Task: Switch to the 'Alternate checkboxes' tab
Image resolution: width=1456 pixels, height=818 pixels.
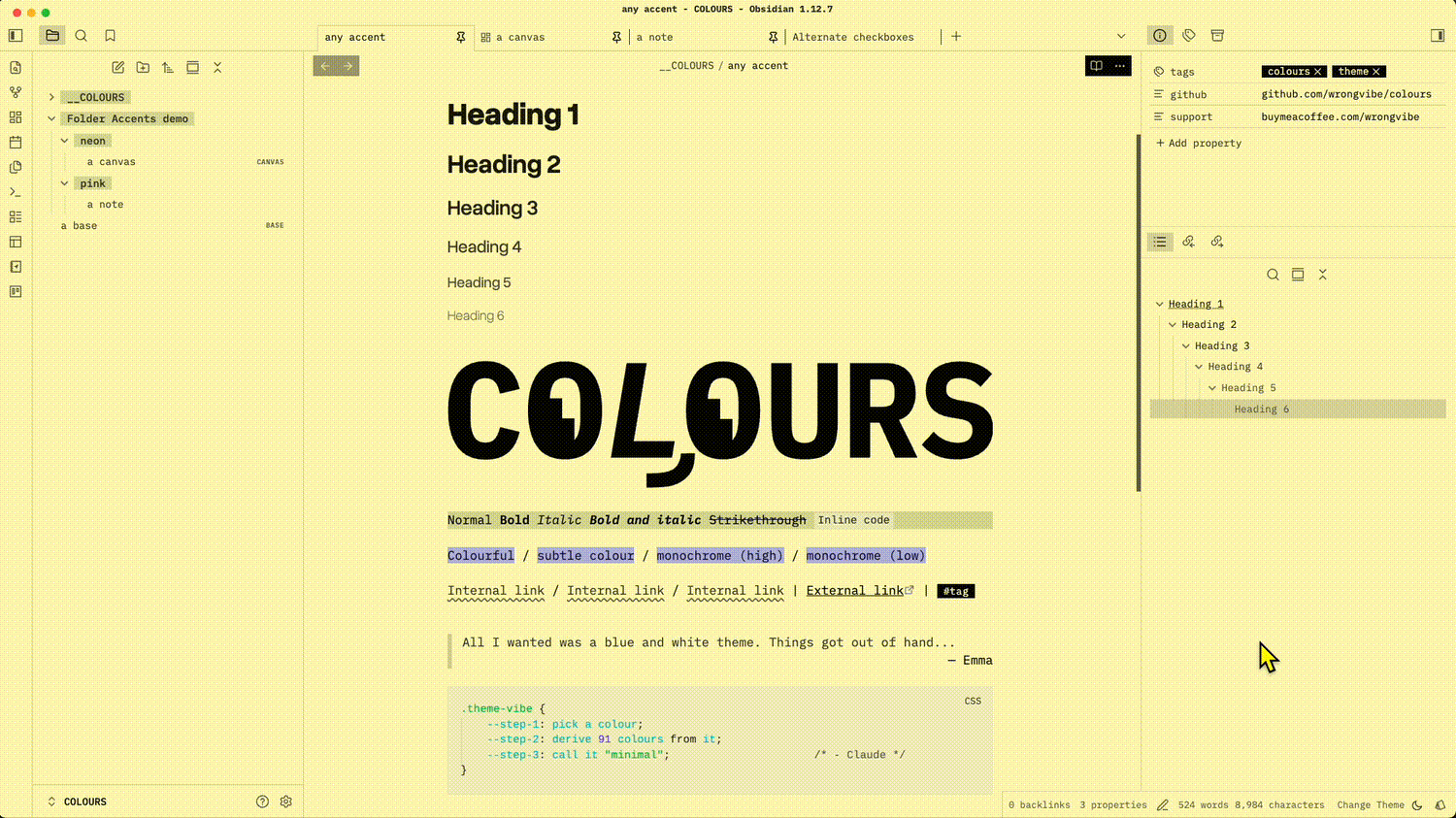Action: point(853,37)
